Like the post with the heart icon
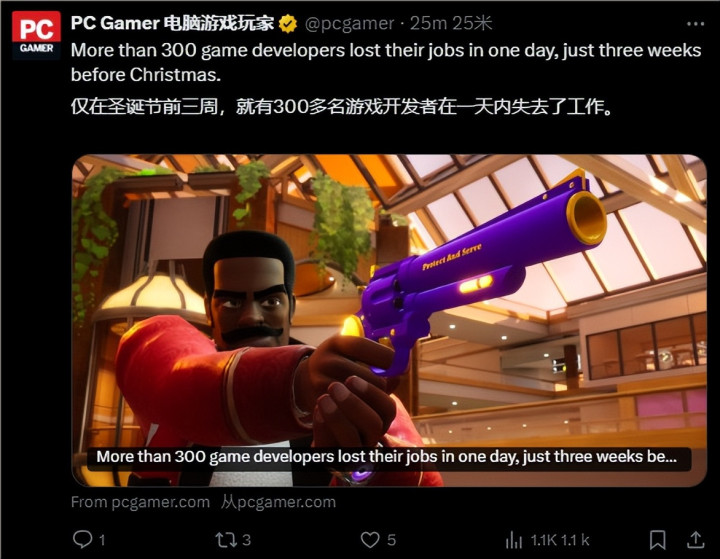The width and height of the screenshot is (720, 559). click(x=370, y=540)
